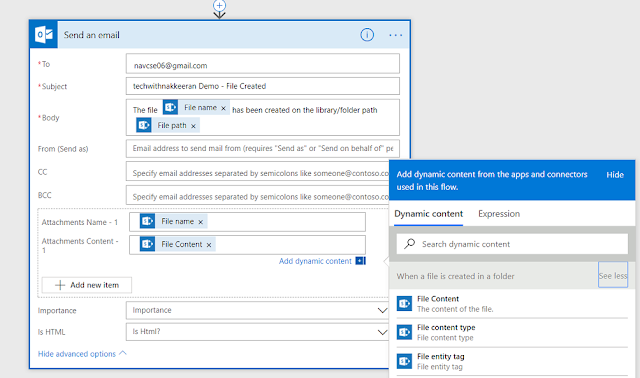640x378 pixels.
Task: Click the Subject field
Action: (x=262, y=86)
